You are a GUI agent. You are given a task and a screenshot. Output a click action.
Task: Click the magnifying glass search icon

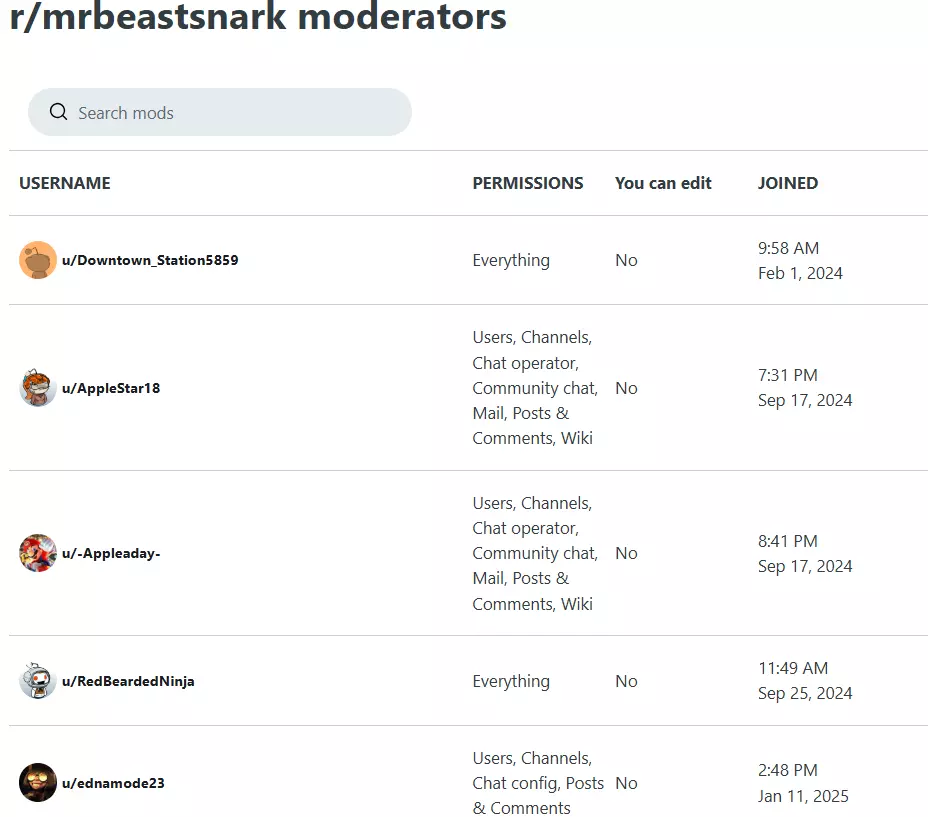click(x=58, y=112)
